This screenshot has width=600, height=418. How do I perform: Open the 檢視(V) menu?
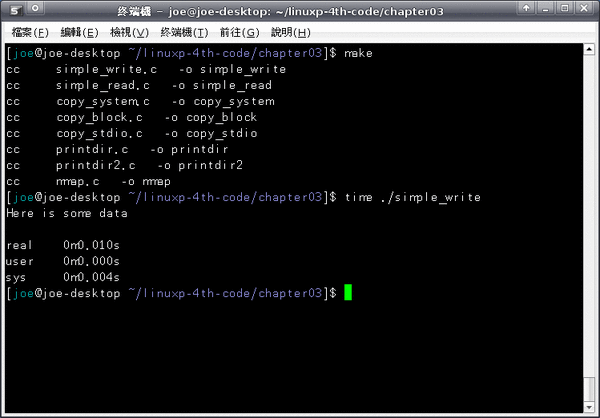(129, 33)
